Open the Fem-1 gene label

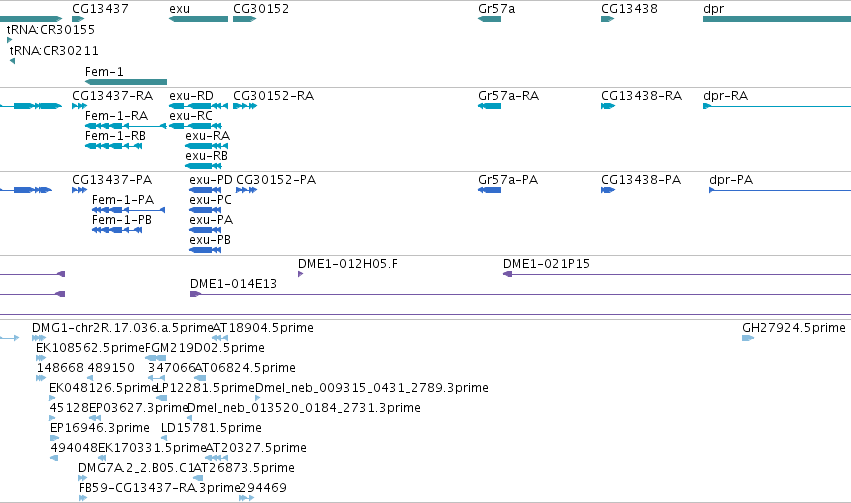pyautogui.click(x=104, y=72)
